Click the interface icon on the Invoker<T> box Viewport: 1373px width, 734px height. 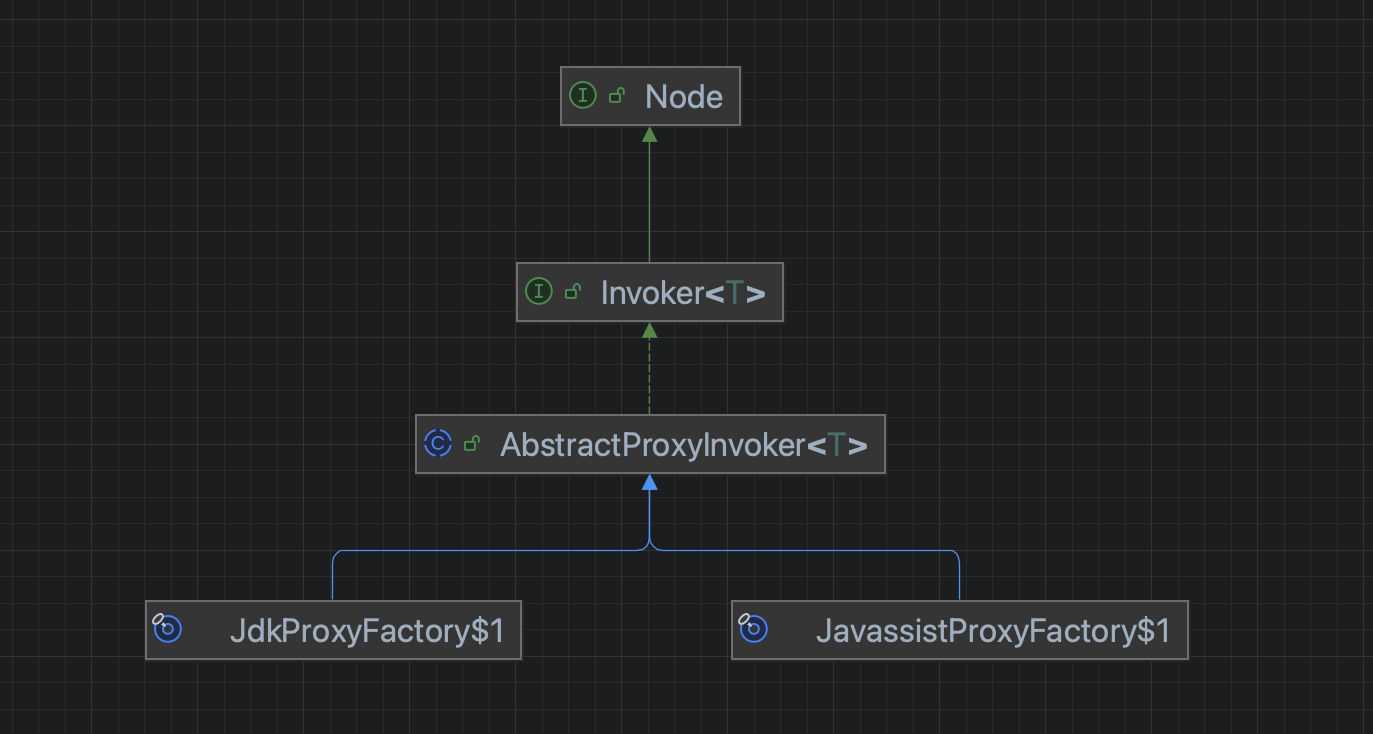point(539,292)
